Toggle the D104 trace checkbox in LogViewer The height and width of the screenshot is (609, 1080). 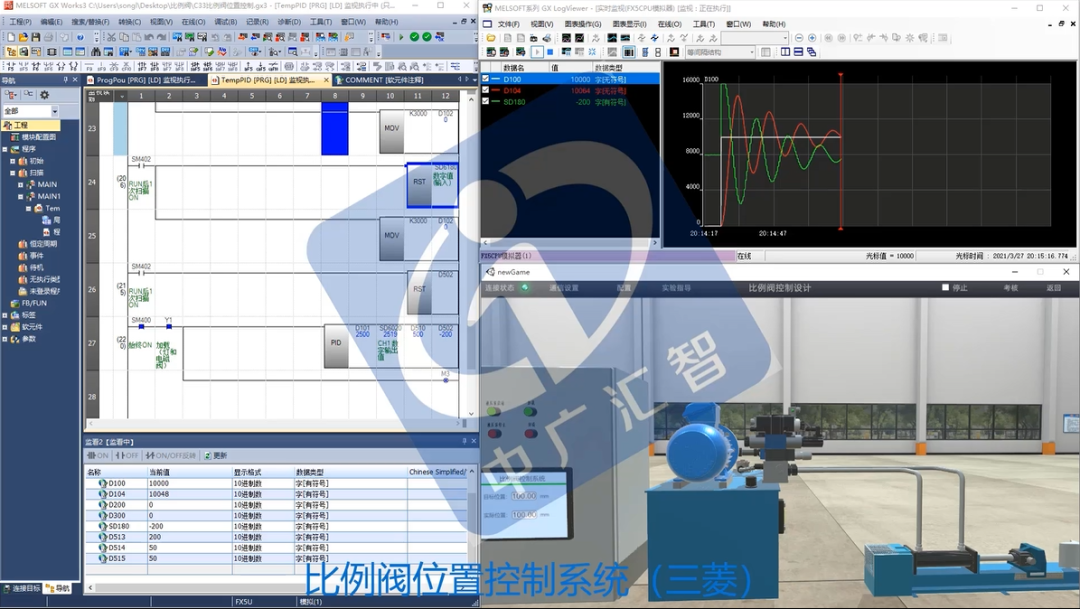click(486, 90)
